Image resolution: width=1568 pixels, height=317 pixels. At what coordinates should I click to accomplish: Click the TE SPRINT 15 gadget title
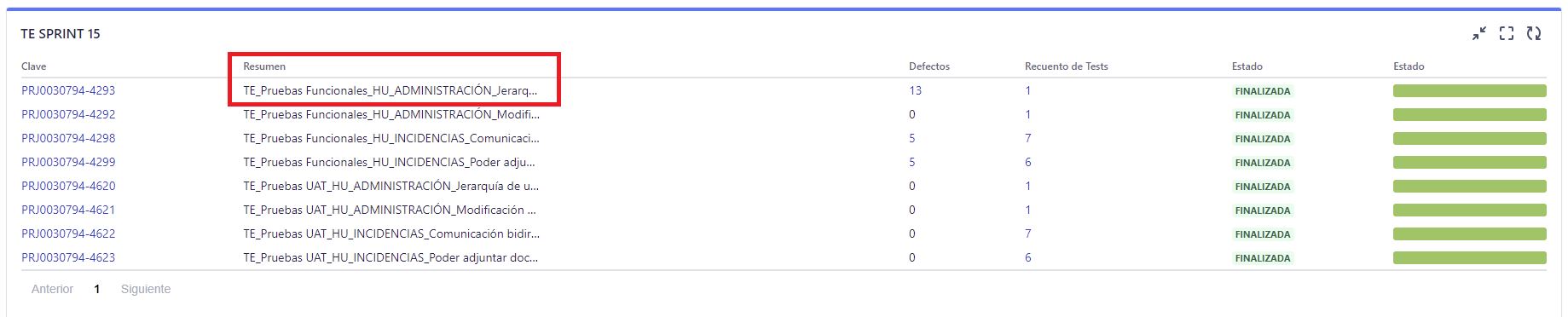(x=61, y=34)
